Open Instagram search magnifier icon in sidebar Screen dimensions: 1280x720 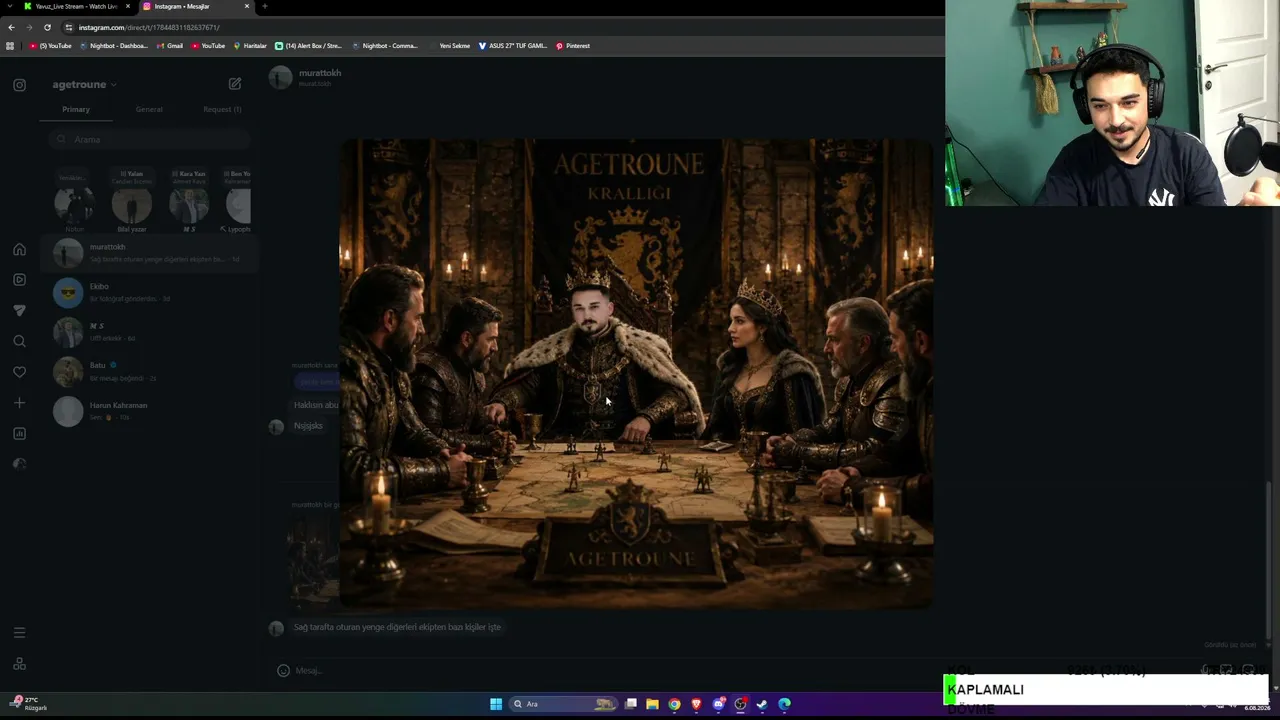[x=19, y=341]
